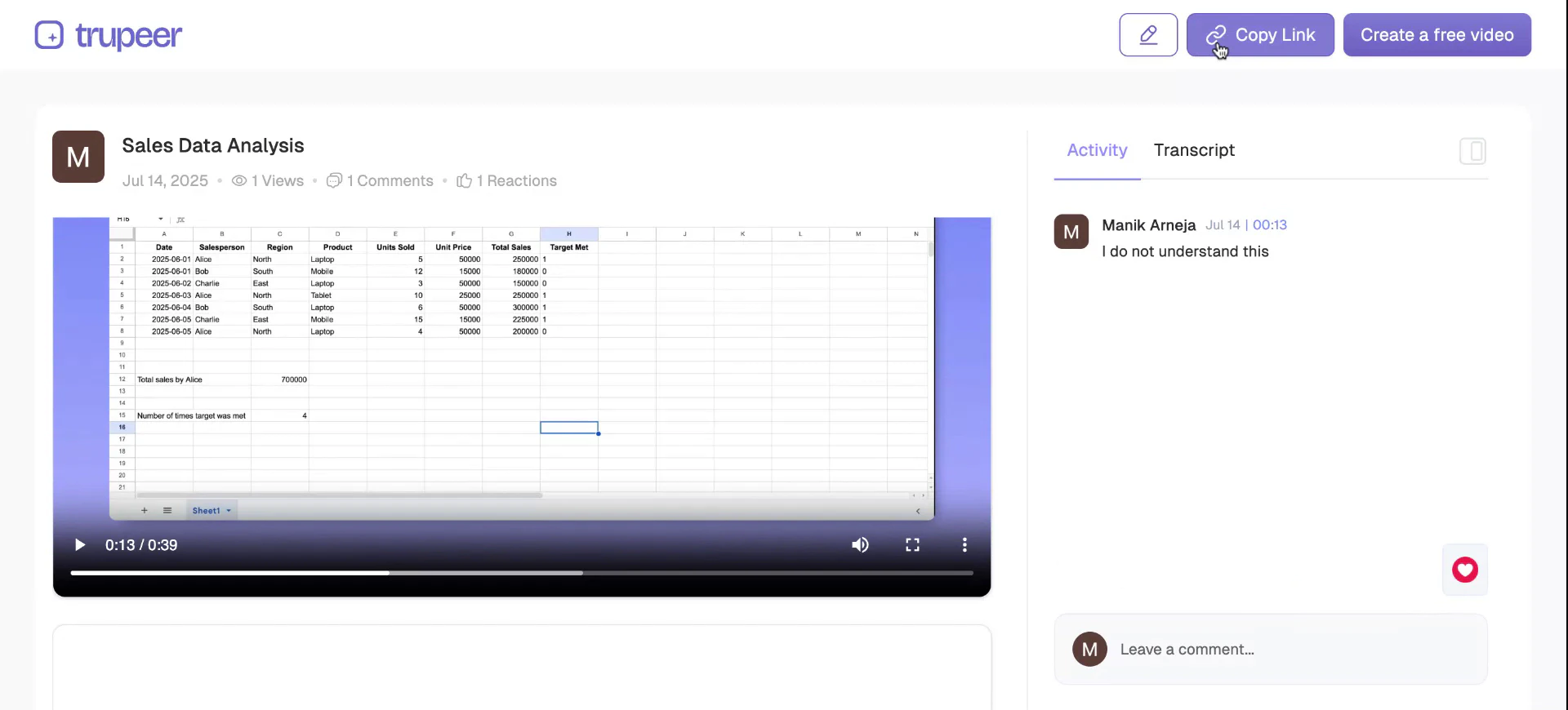Switch to the Activity tab
Viewport: 1568px width, 710px height.
1097,150
